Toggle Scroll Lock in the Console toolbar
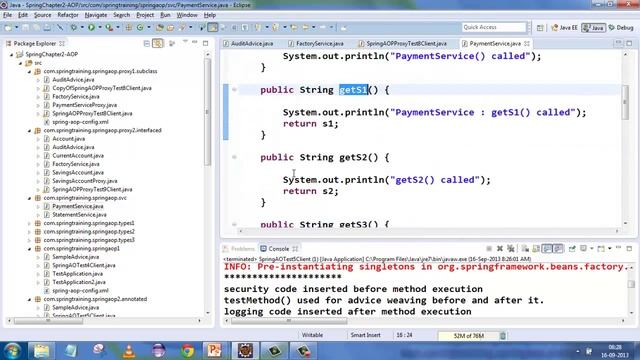The image size is (640, 360). point(536,248)
